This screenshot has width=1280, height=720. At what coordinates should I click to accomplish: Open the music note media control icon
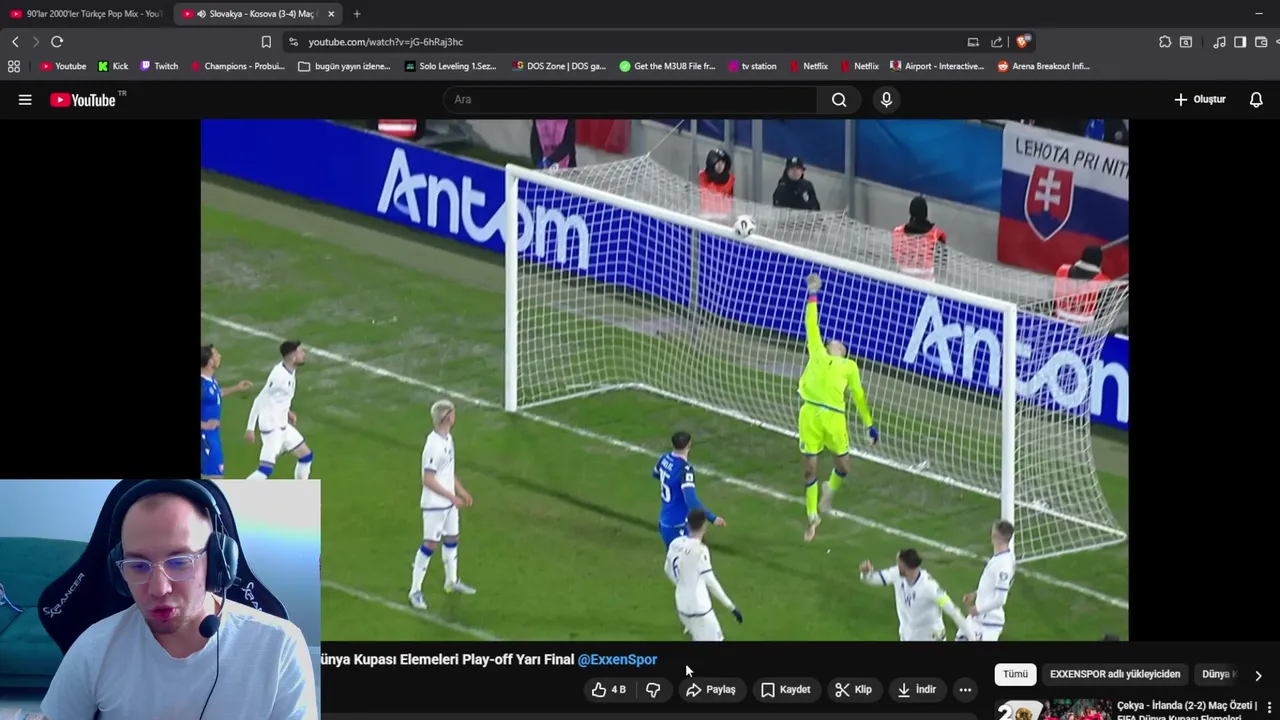(x=1219, y=42)
